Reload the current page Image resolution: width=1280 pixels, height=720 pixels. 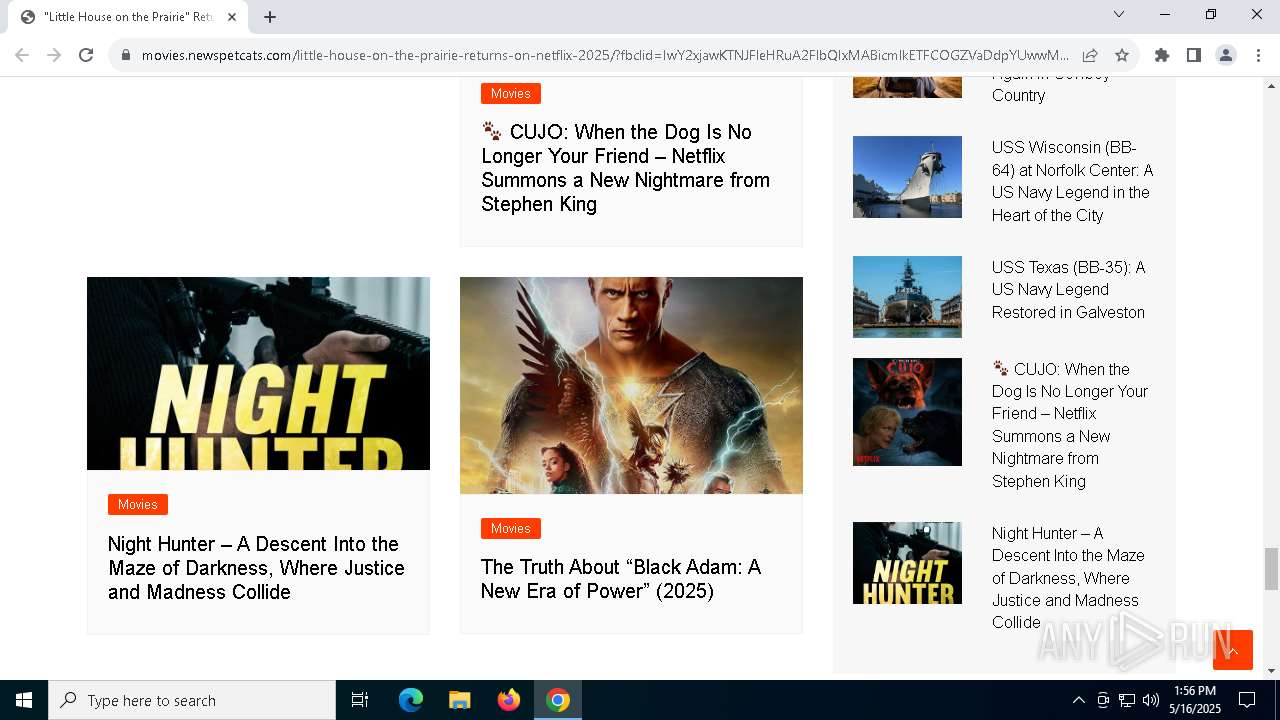click(x=86, y=55)
